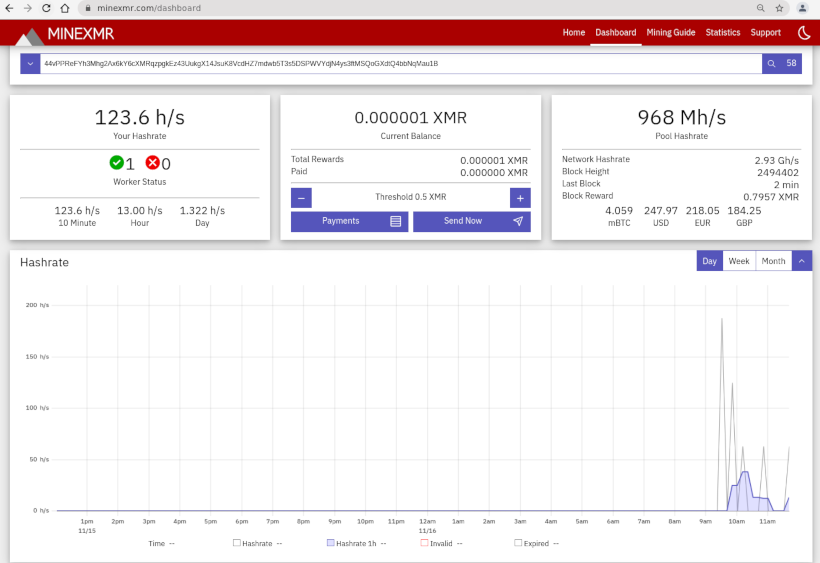Increase payout threshold with plus button
The width and height of the screenshot is (820, 563).
pyautogui.click(x=520, y=198)
